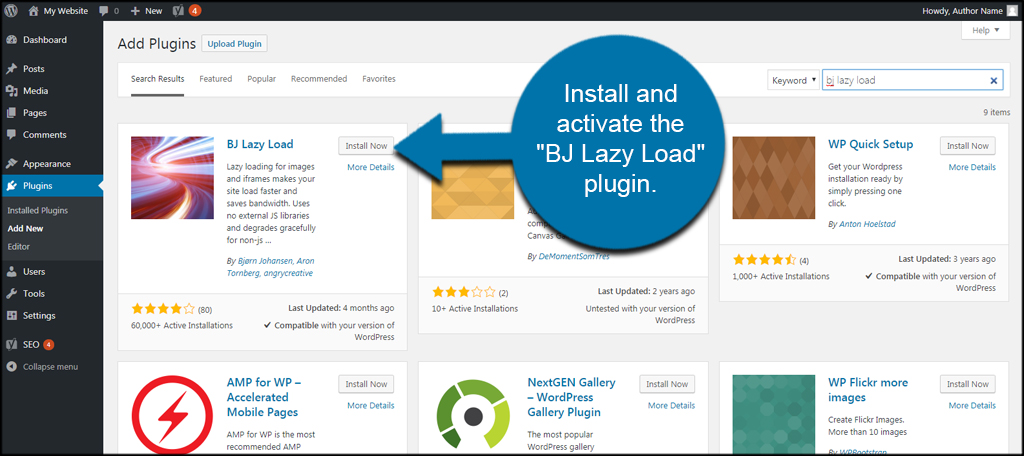The height and width of the screenshot is (456, 1024).
Task: Click the SEO Yoast sidebar icon
Action: coord(12,344)
